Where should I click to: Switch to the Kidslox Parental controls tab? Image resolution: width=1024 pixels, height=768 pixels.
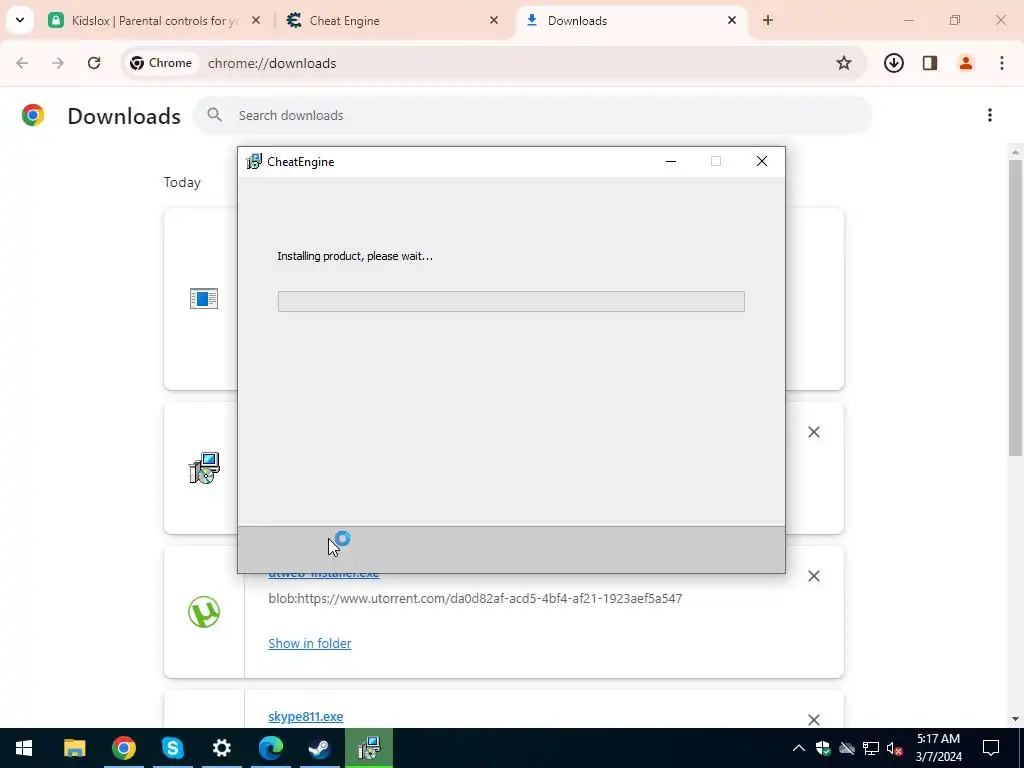tap(155, 20)
